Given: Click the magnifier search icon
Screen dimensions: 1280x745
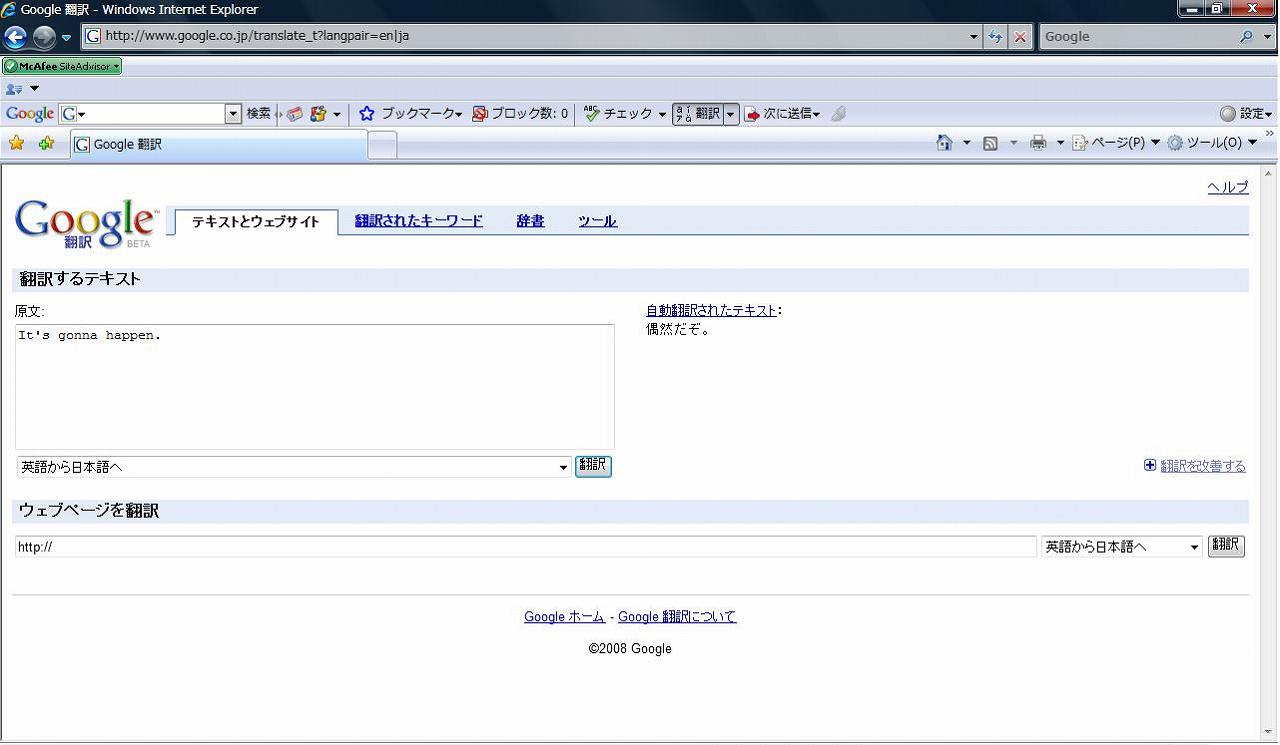Looking at the screenshot, I should click(x=1246, y=36).
